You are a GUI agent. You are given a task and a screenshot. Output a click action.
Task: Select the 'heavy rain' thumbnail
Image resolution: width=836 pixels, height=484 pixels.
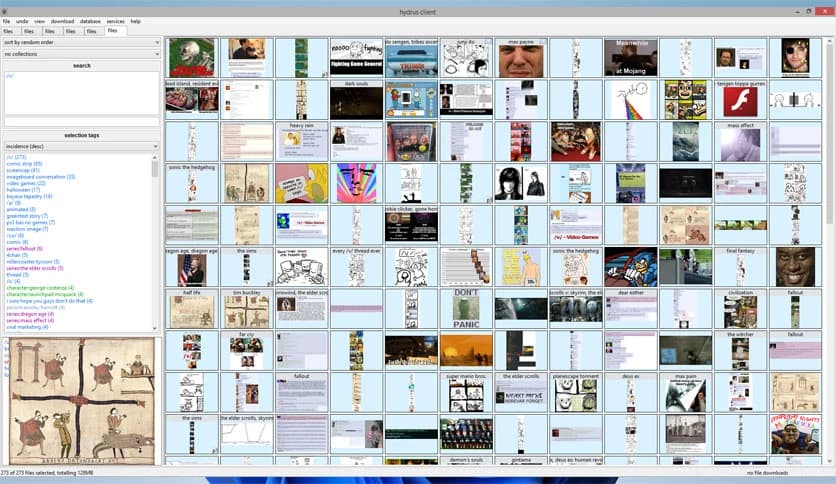click(301, 142)
